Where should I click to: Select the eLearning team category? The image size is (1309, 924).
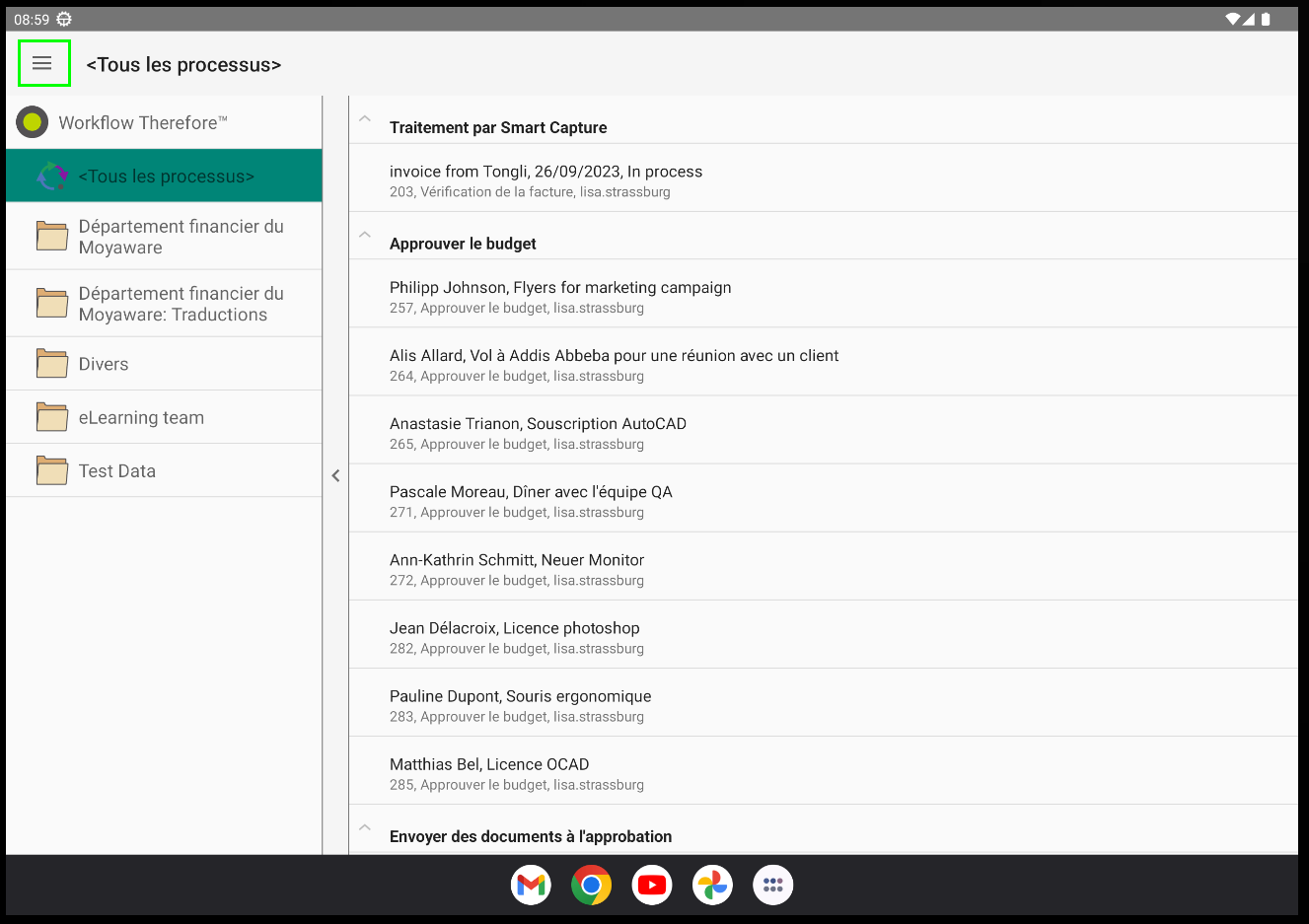(164, 417)
